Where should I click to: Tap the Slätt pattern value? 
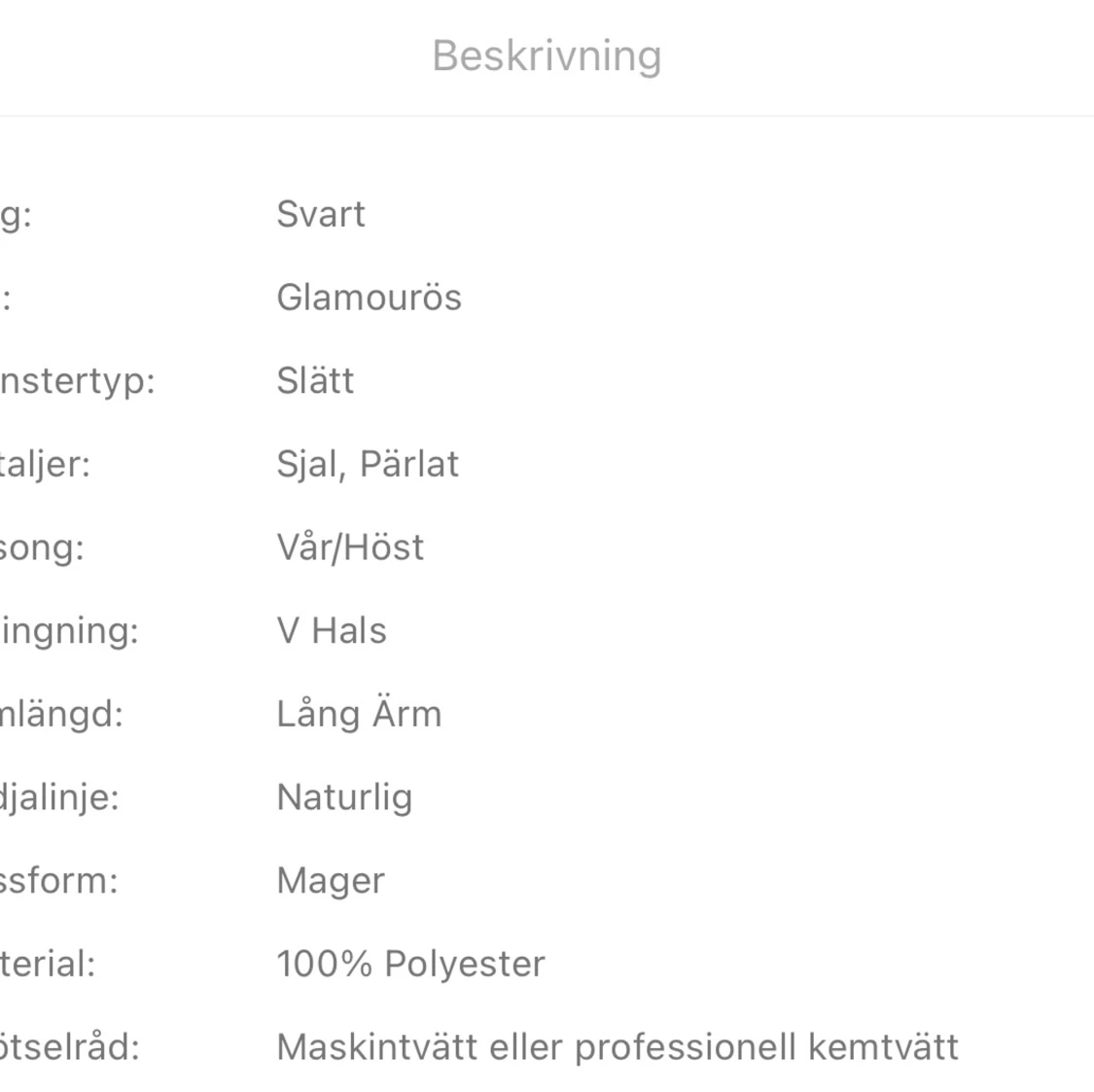(x=315, y=380)
